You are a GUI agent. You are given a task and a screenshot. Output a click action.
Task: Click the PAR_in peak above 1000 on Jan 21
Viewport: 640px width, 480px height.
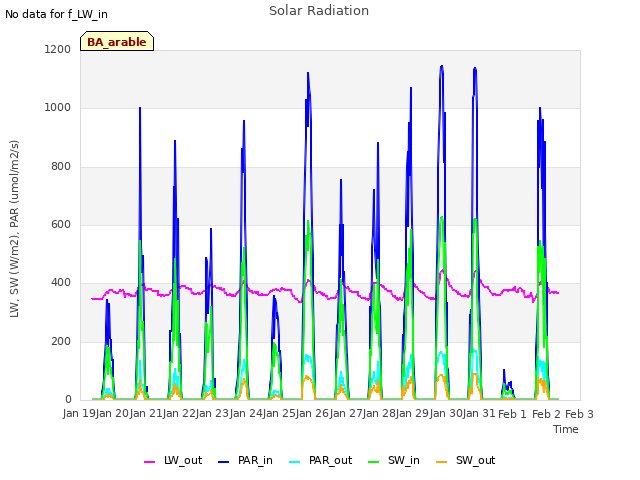pos(140,108)
